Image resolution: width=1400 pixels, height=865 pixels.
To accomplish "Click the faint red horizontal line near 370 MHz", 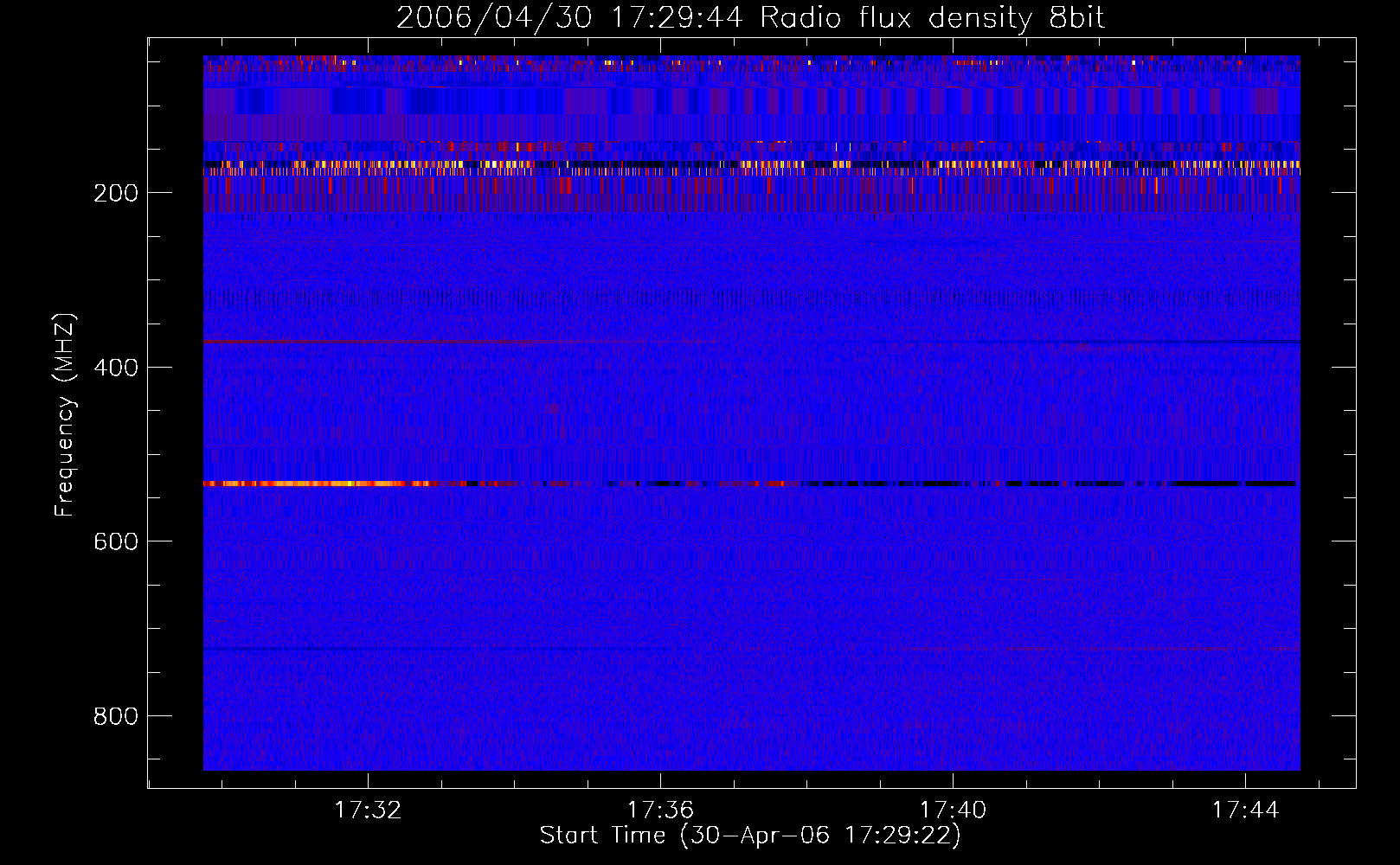I will click(459, 343).
